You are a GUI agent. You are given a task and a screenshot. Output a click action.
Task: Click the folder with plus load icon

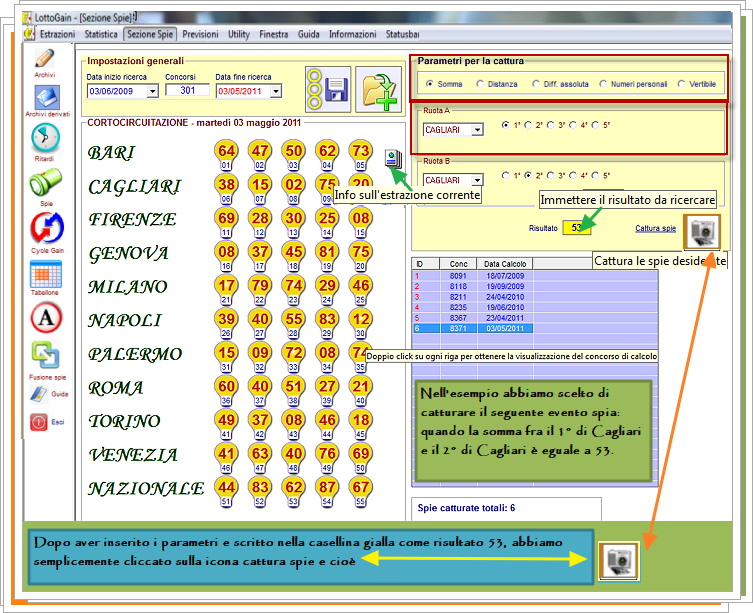[x=378, y=89]
